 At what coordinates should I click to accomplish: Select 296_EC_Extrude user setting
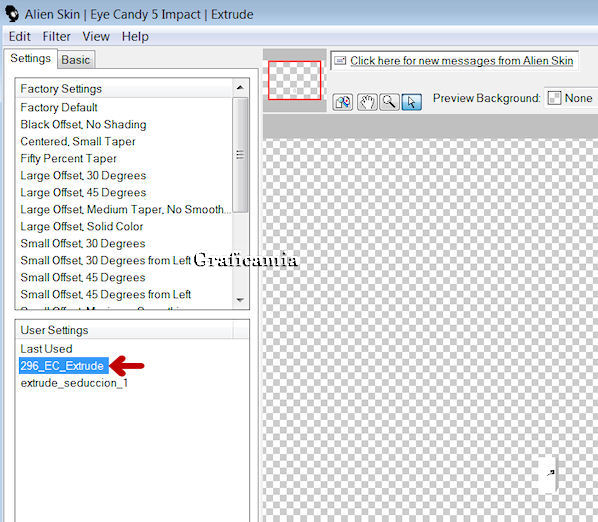(63, 366)
